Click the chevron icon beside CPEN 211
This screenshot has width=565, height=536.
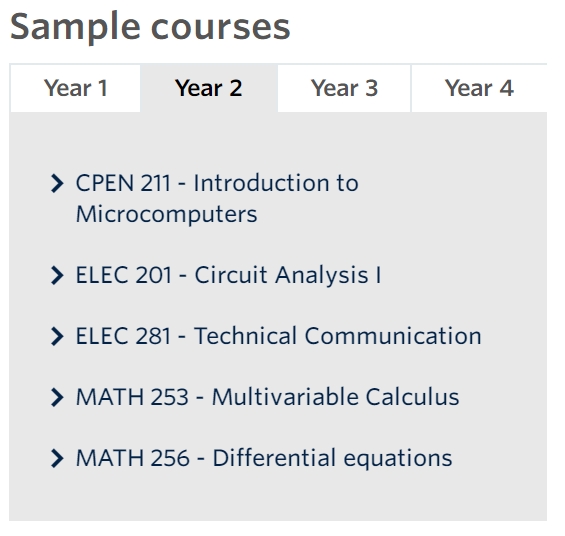[x=57, y=183]
